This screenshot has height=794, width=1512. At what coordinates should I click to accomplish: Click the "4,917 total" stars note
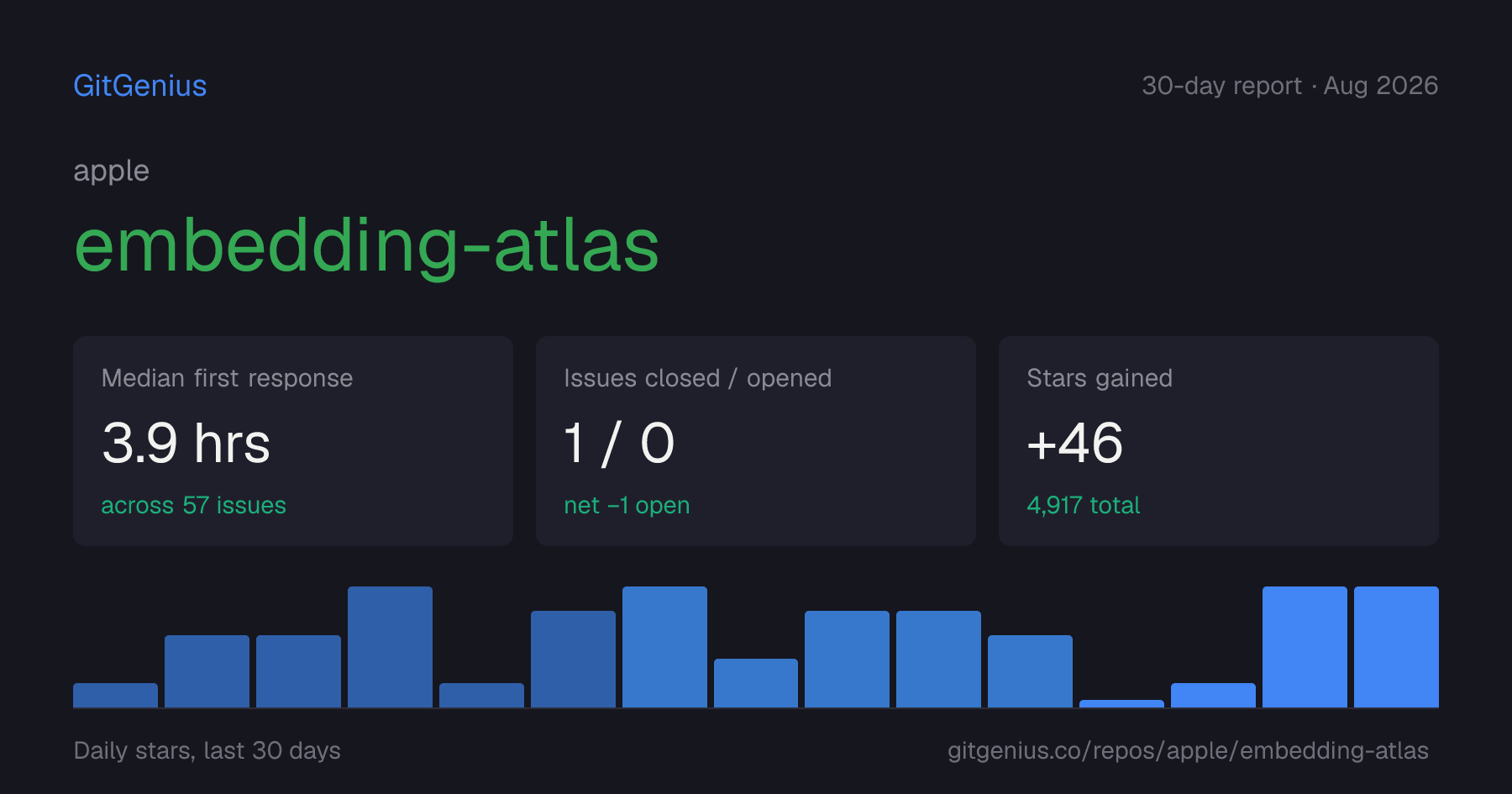pyautogui.click(x=1083, y=505)
